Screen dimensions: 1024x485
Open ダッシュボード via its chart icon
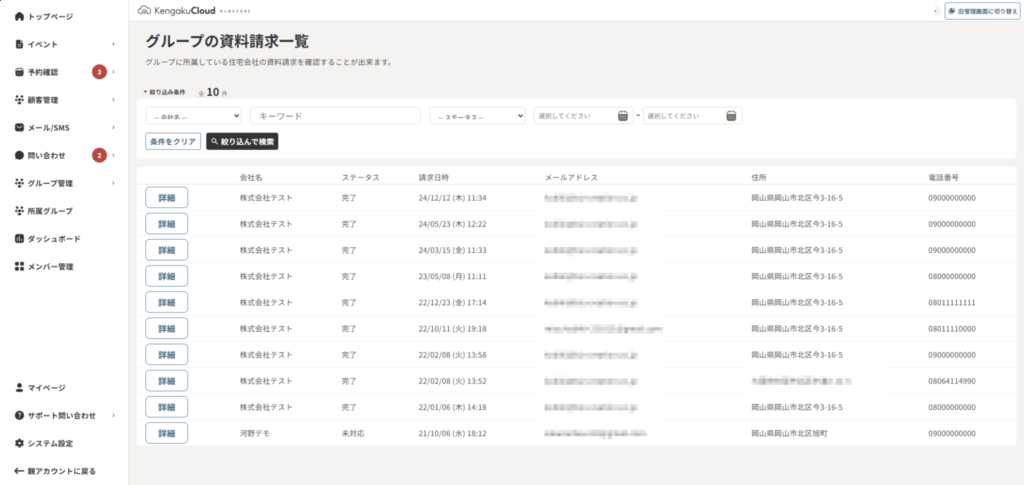point(19,239)
